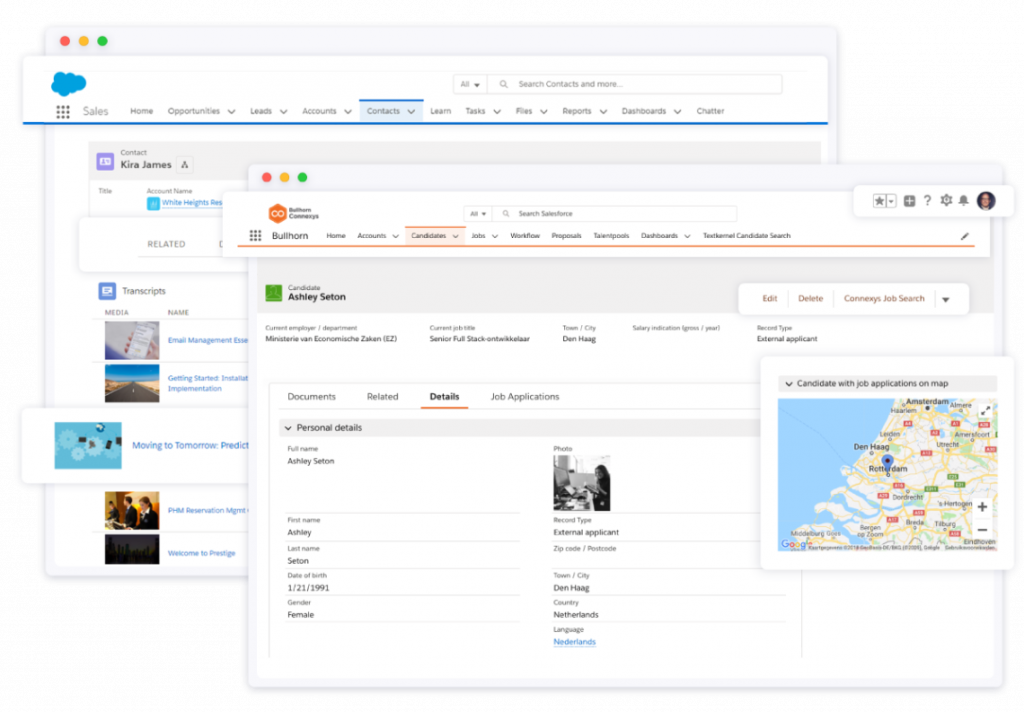1024x712 pixels.
Task: Click the App Launcher waffle icon next to Bullhorn
Action: pos(258,235)
